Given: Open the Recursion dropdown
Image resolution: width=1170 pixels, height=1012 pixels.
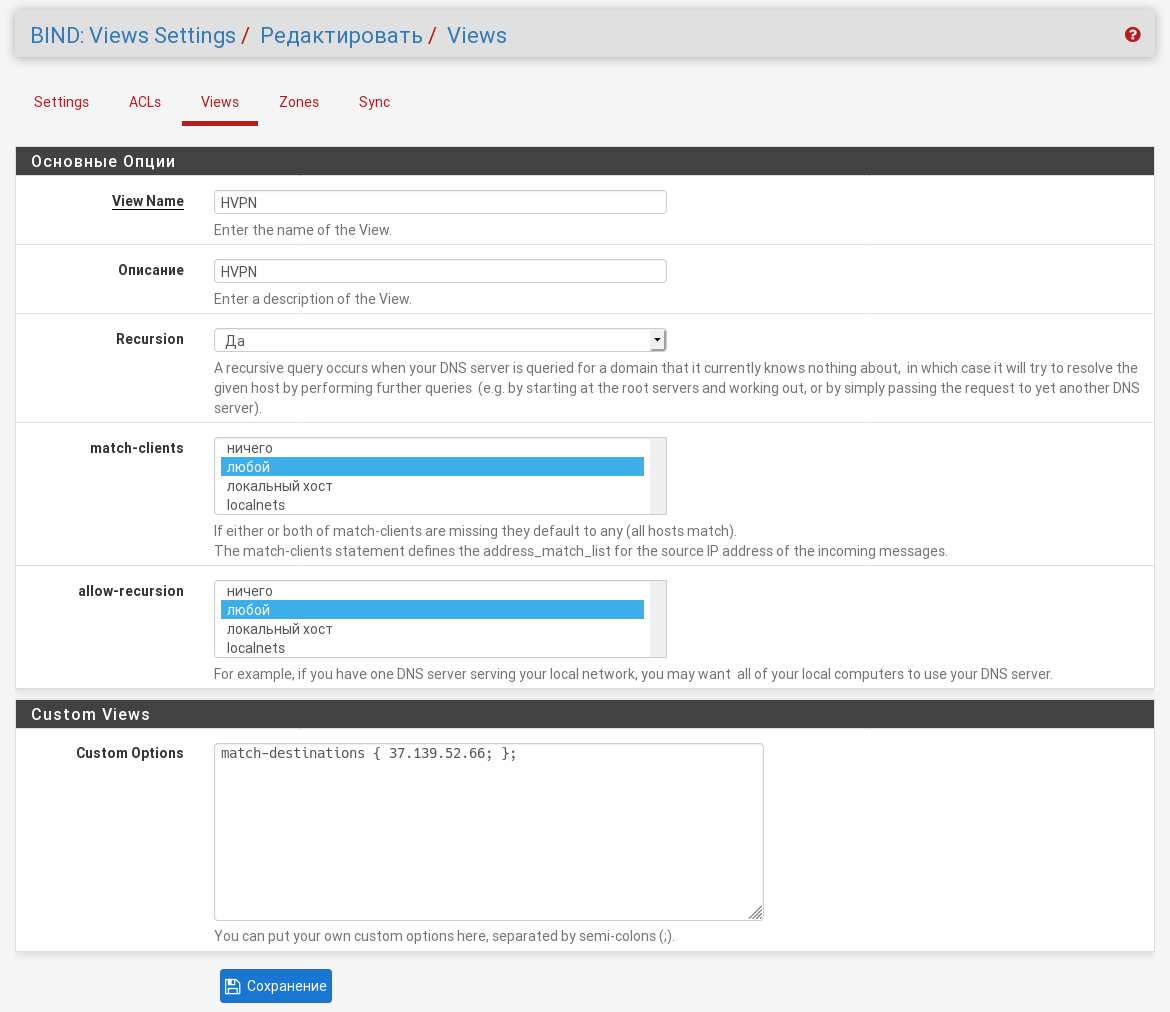Looking at the screenshot, I should tap(440, 340).
